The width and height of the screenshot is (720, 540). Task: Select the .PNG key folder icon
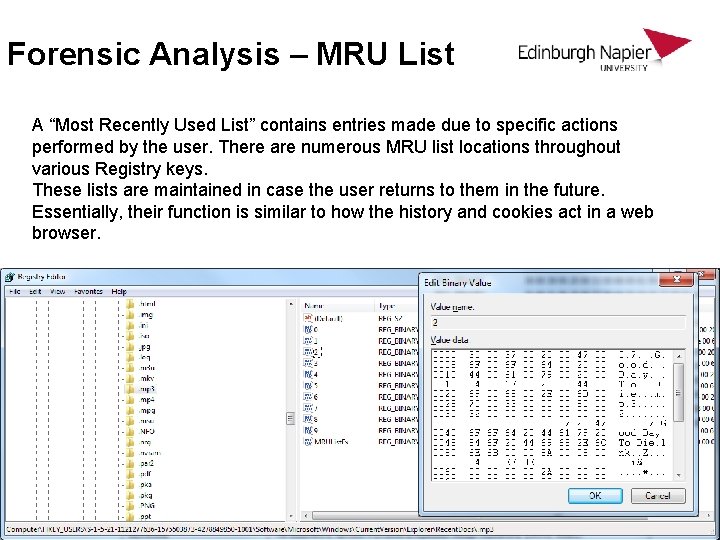click(130, 506)
